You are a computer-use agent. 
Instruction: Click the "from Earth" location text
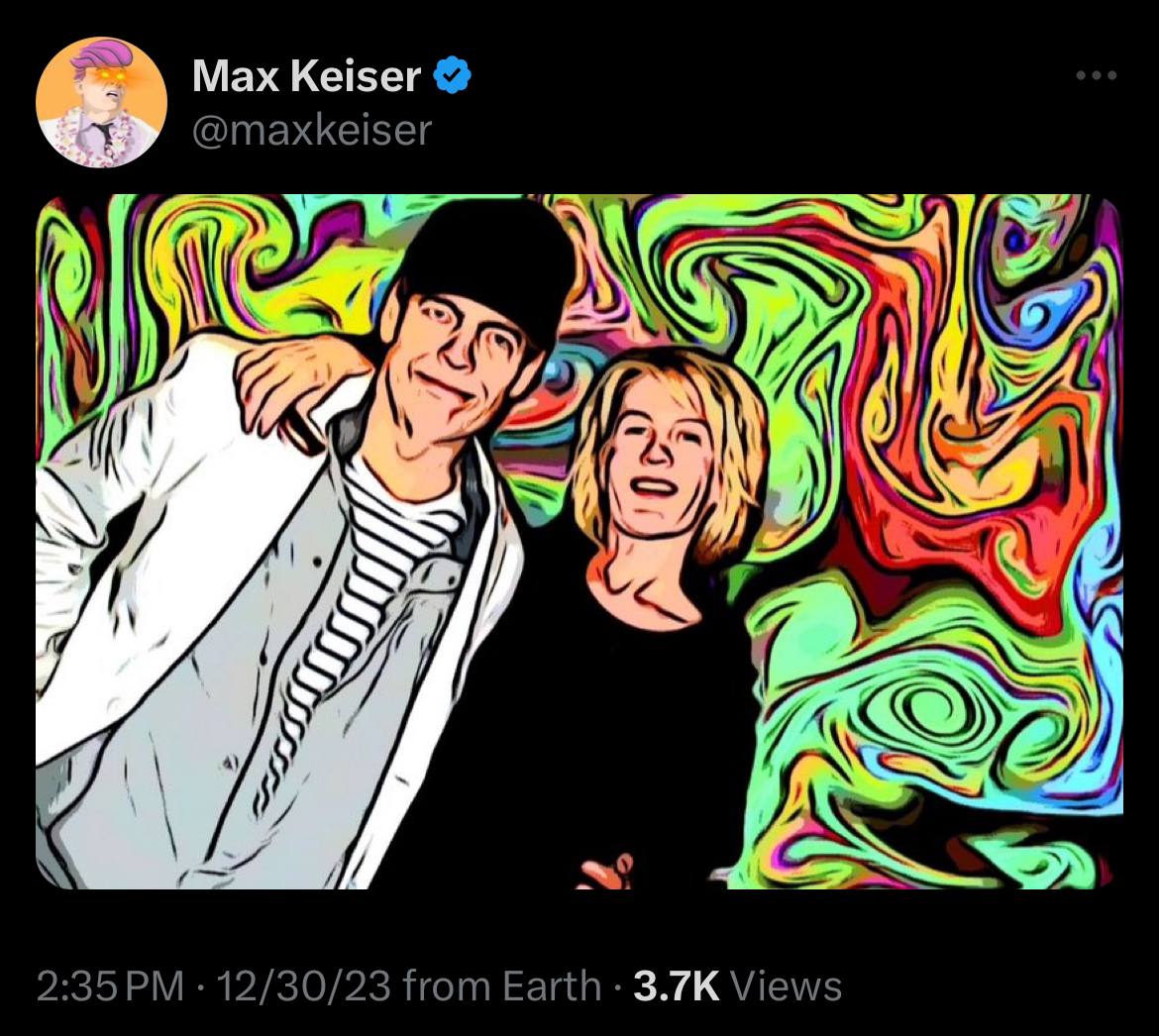coord(502,985)
